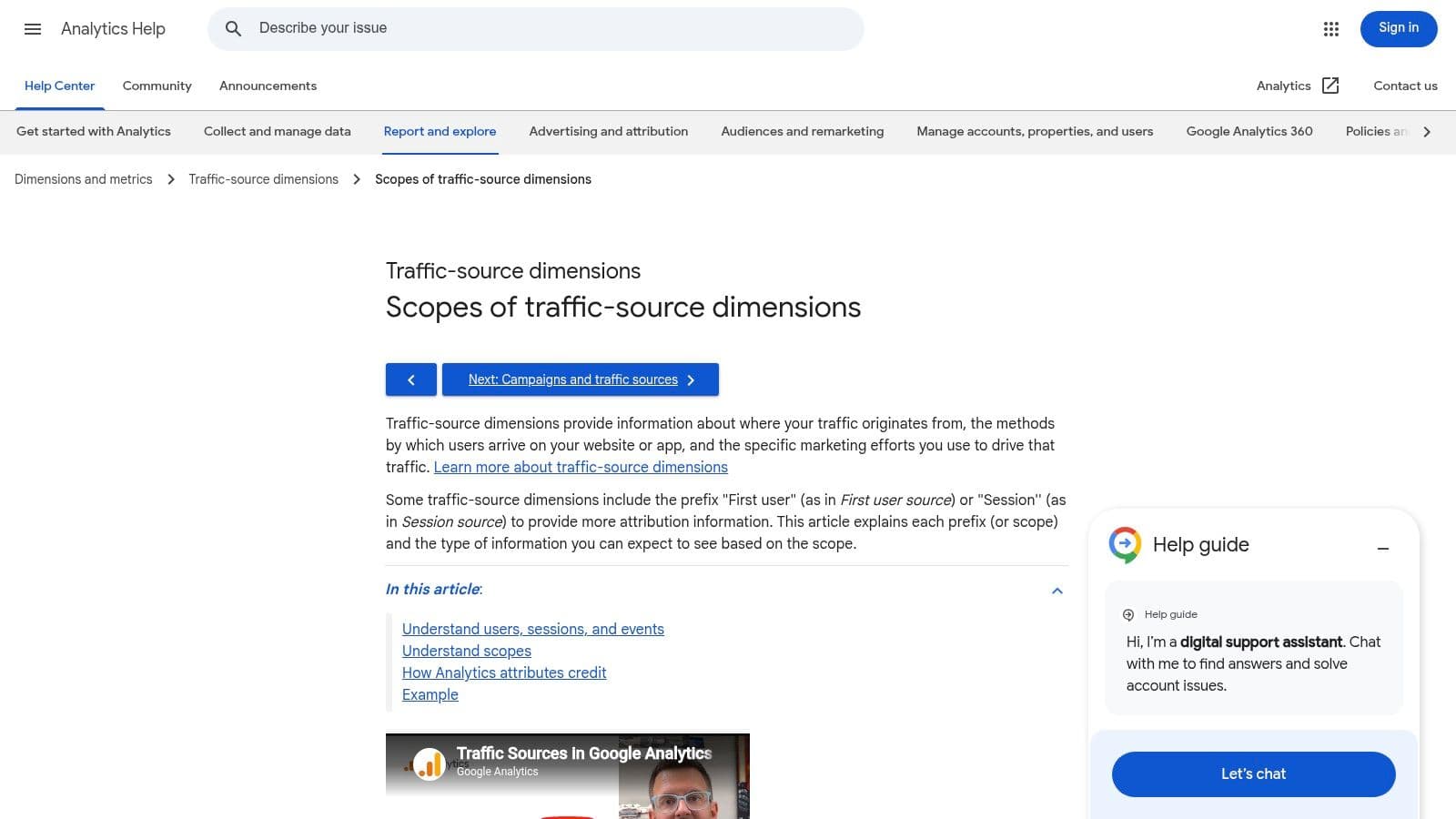The image size is (1456, 819).
Task: Go to Dimensions and metrics breadcrumb
Action: 84,179
